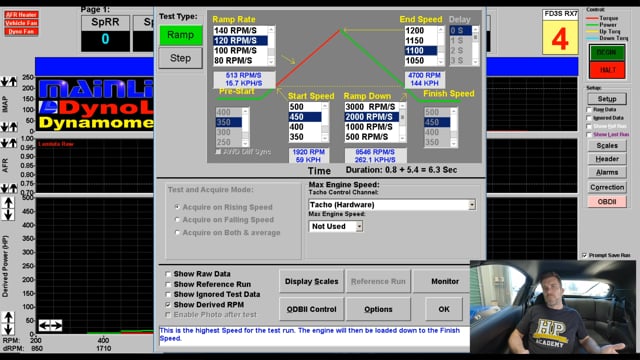Viewport: 640px width, 360px height.
Task: Click the ODBII Control button
Action: click(311, 309)
